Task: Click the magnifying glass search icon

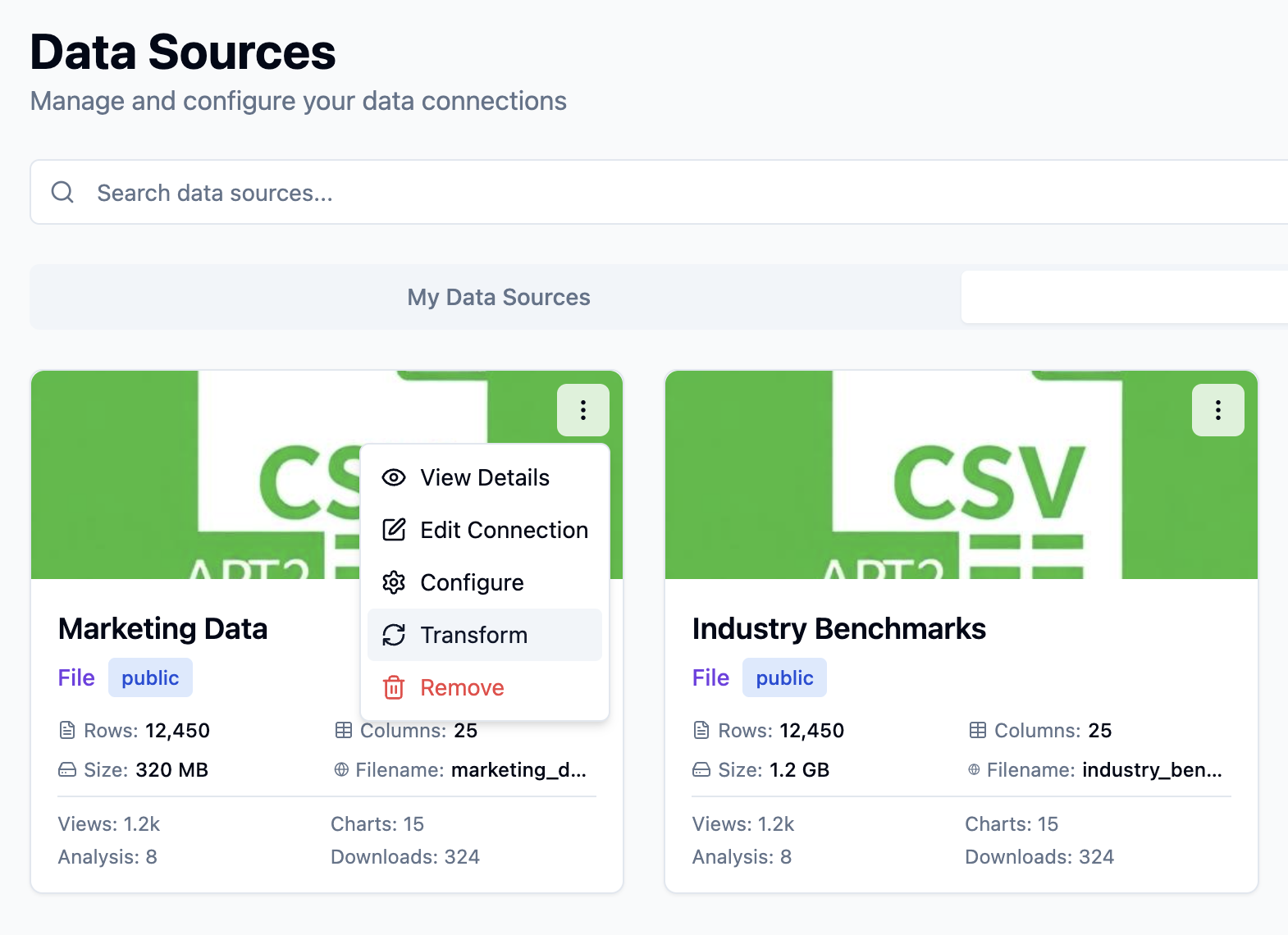Action: (x=62, y=193)
